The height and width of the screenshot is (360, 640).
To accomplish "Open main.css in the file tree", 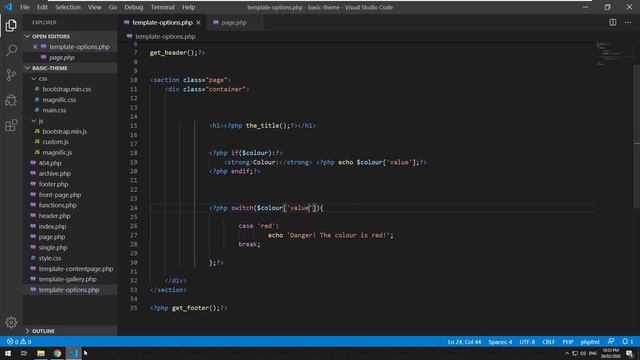I will [x=54, y=110].
